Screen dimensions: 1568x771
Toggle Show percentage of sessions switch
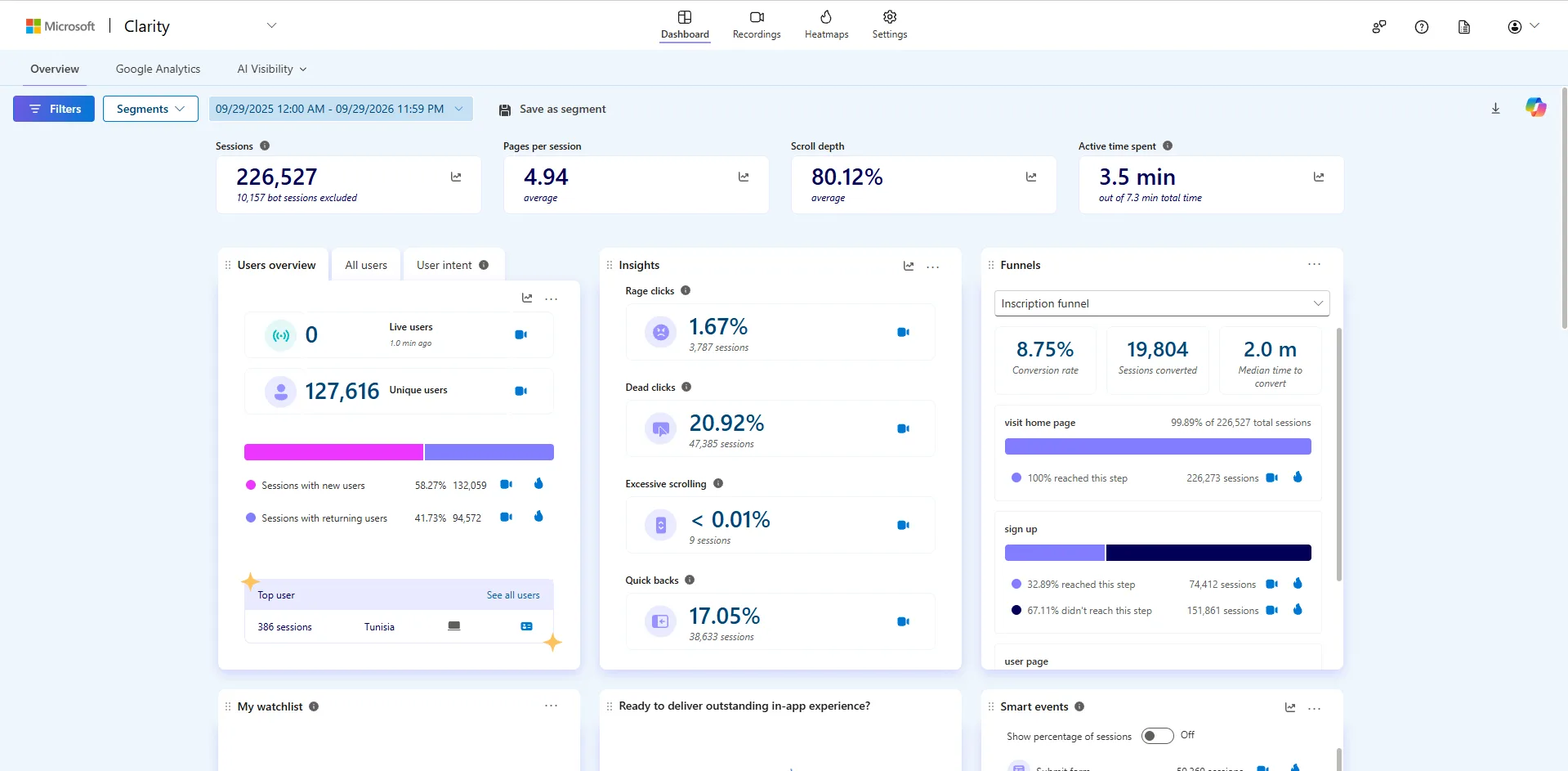(x=1157, y=736)
